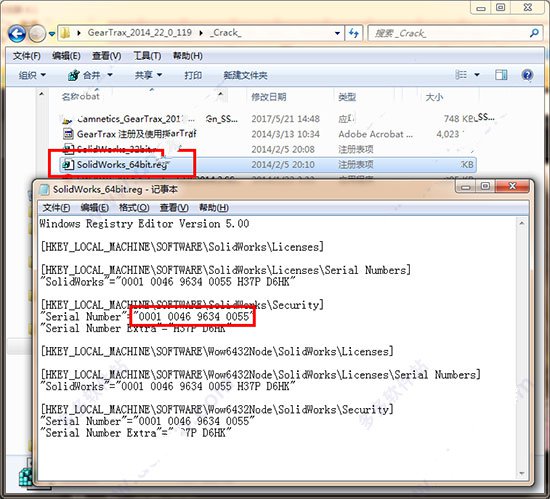Minimize the Notepad window
This screenshot has width=550, height=499.
pos(466,186)
